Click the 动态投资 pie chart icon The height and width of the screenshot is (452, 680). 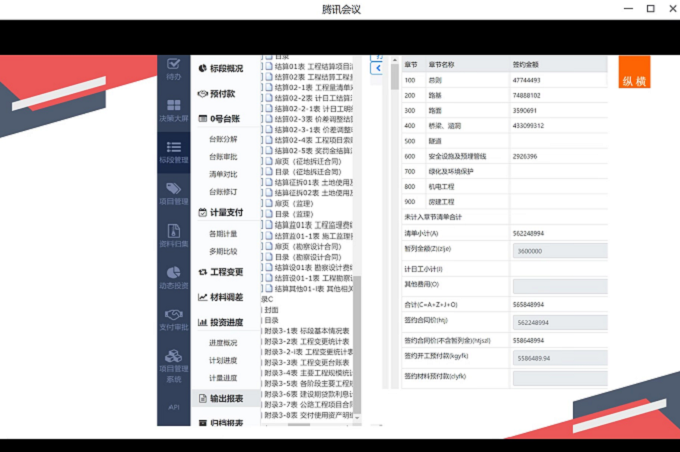click(x=173, y=277)
